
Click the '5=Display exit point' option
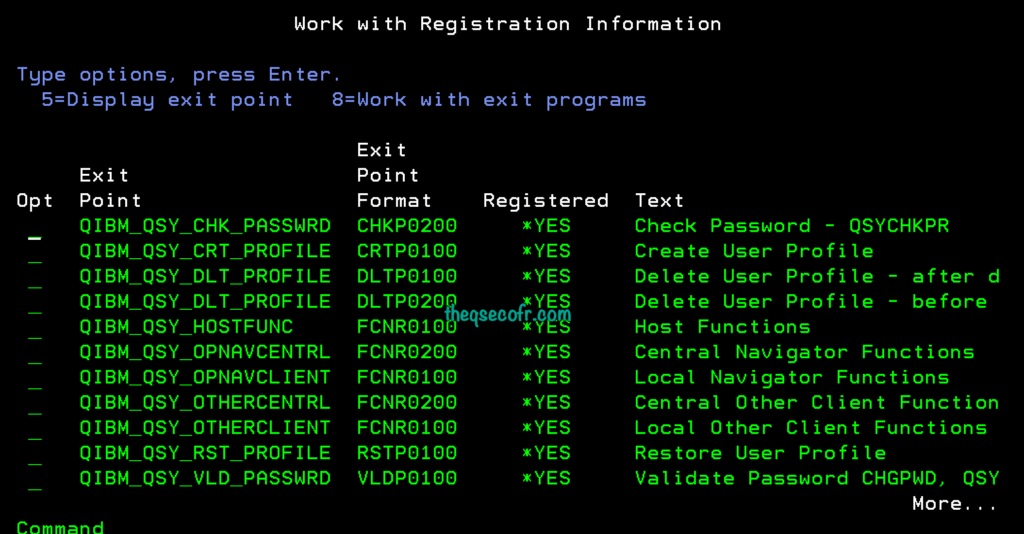[x=167, y=100]
